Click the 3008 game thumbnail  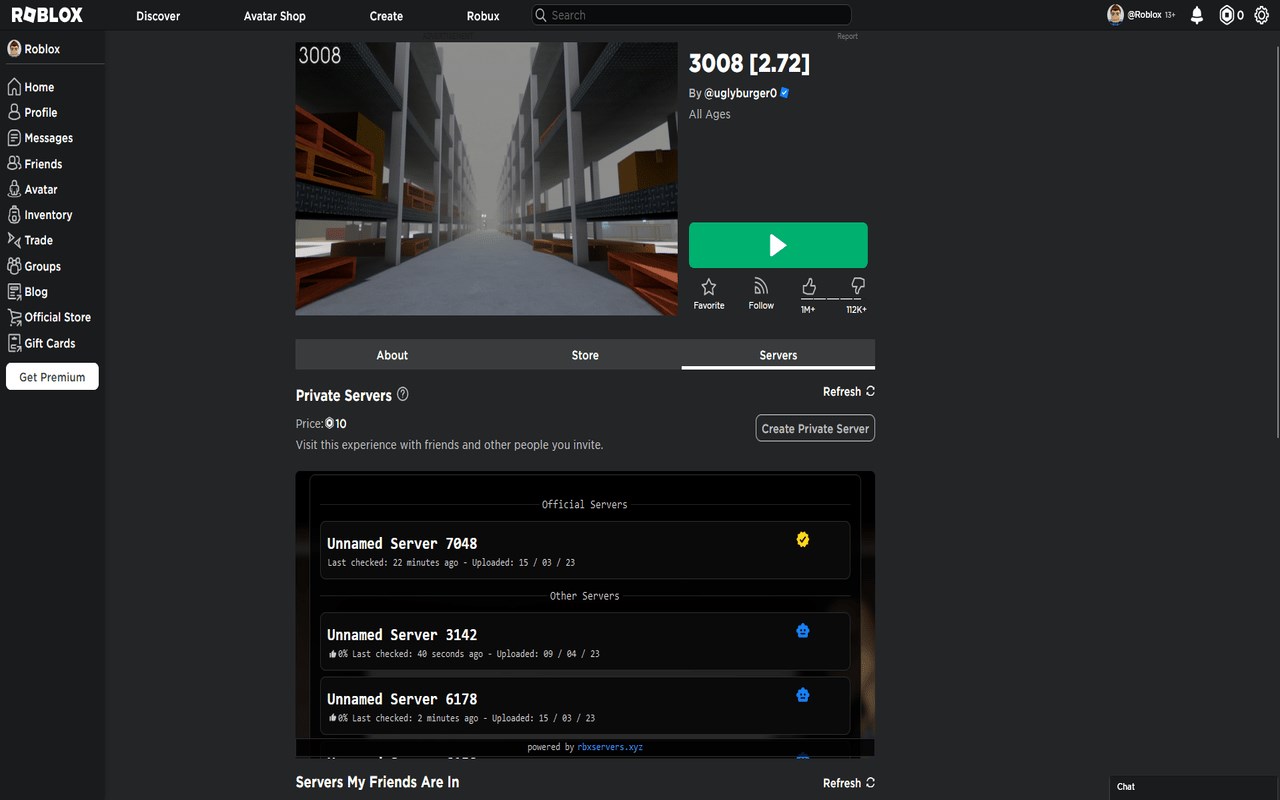click(x=487, y=179)
